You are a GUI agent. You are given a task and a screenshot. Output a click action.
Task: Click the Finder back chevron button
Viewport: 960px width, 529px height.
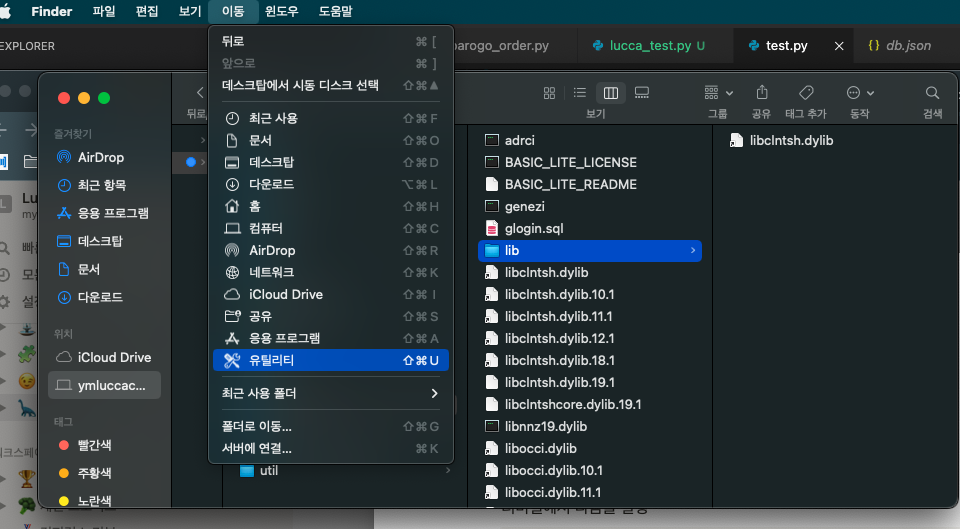[200, 92]
